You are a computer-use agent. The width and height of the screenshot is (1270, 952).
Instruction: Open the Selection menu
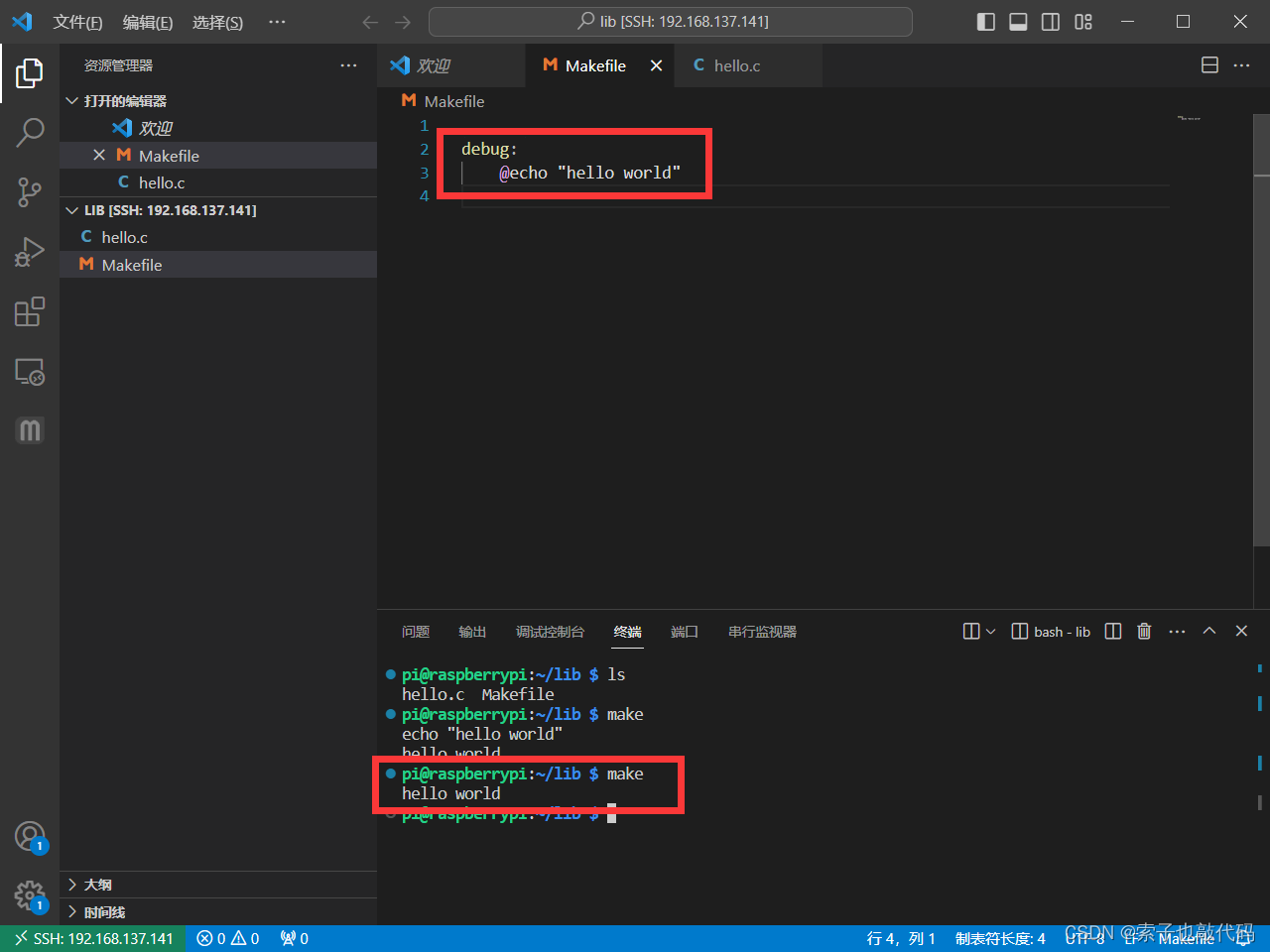(217, 22)
